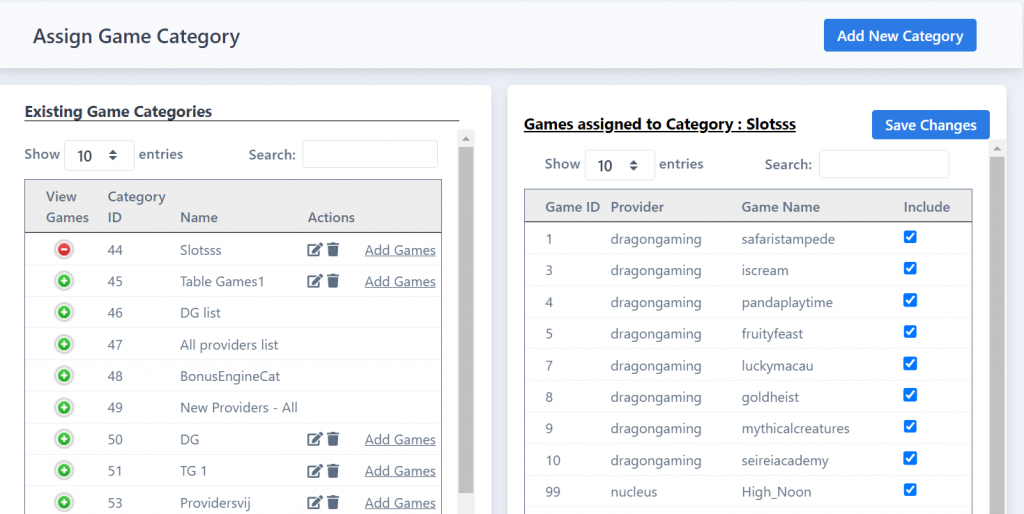Click the edit icon for TG 1
The image size is (1024, 514).
314,471
